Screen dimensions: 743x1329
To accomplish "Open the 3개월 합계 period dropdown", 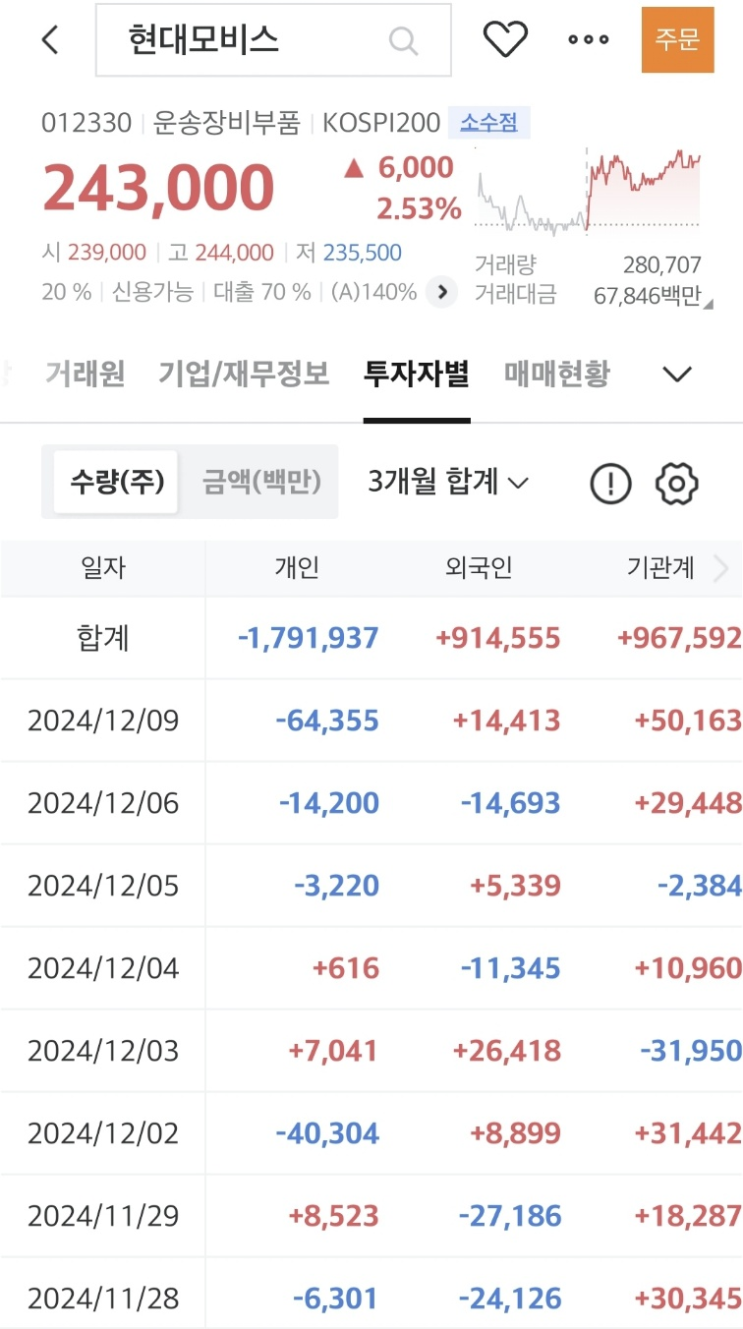I will [x=448, y=482].
